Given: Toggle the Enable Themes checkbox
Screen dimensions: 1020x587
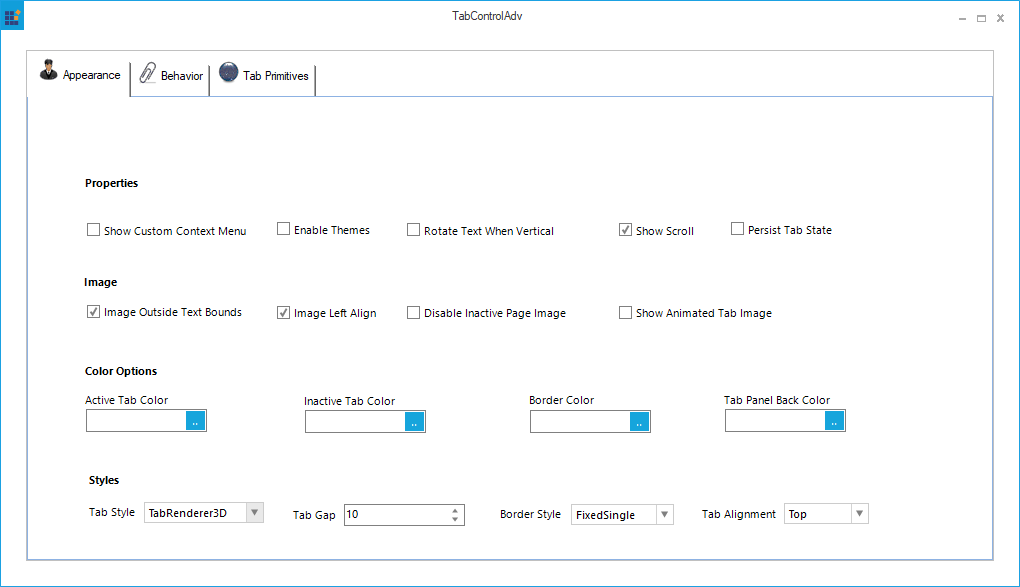Looking at the screenshot, I should coord(284,229).
